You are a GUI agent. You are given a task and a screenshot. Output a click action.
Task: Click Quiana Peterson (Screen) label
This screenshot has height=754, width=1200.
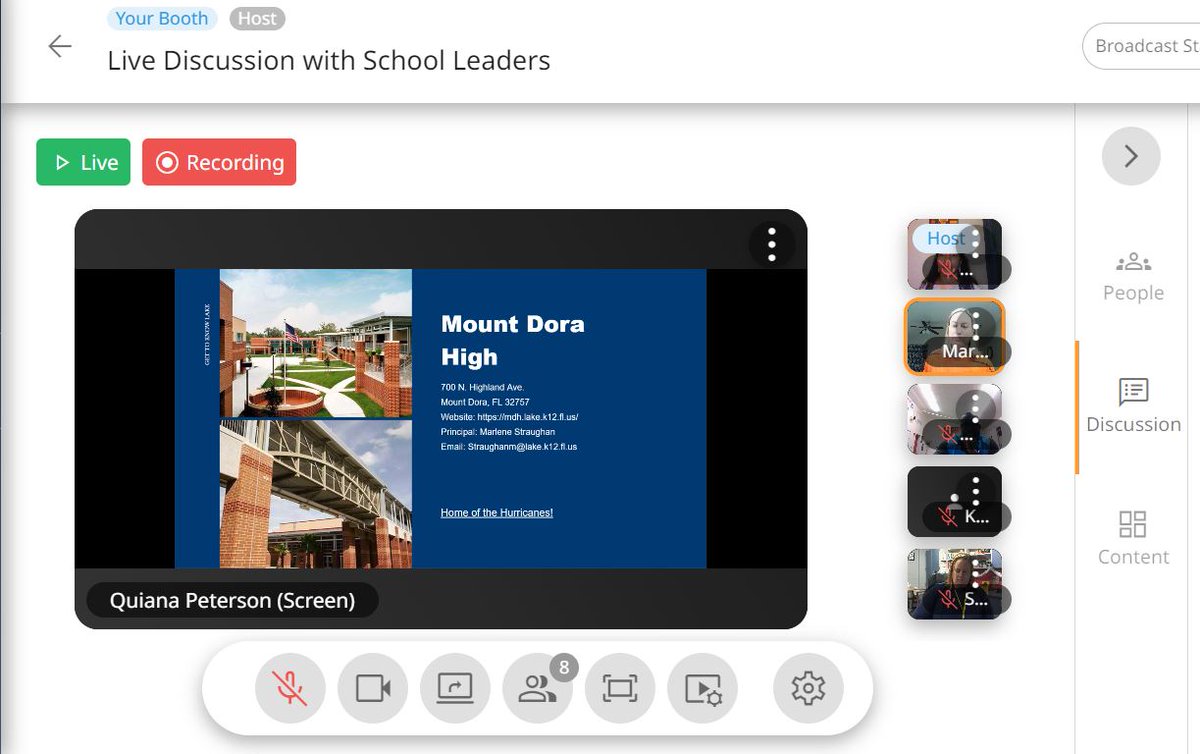click(232, 600)
